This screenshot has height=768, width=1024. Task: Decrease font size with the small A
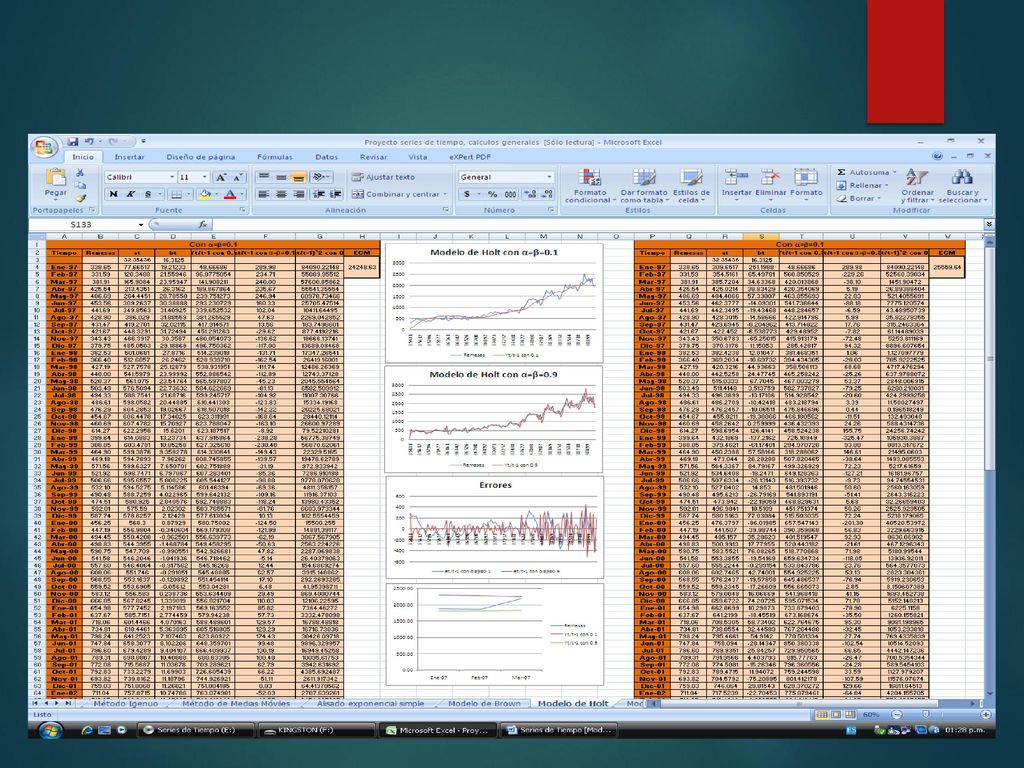pos(238,177)
